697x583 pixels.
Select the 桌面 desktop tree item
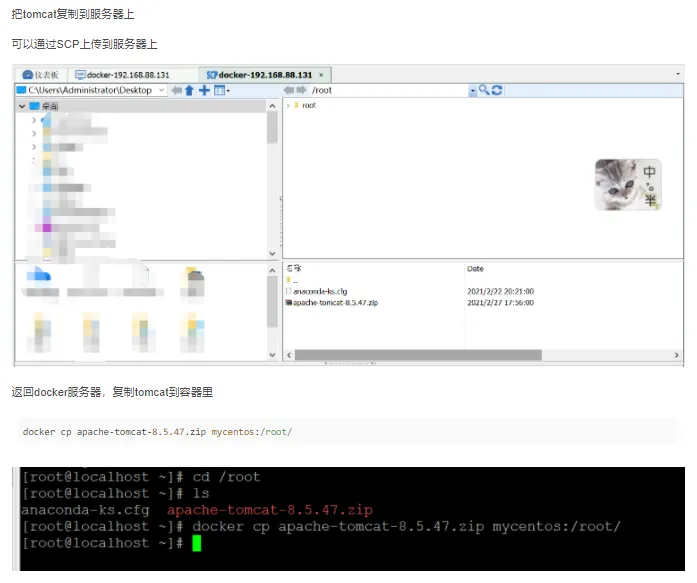point(50,106)
